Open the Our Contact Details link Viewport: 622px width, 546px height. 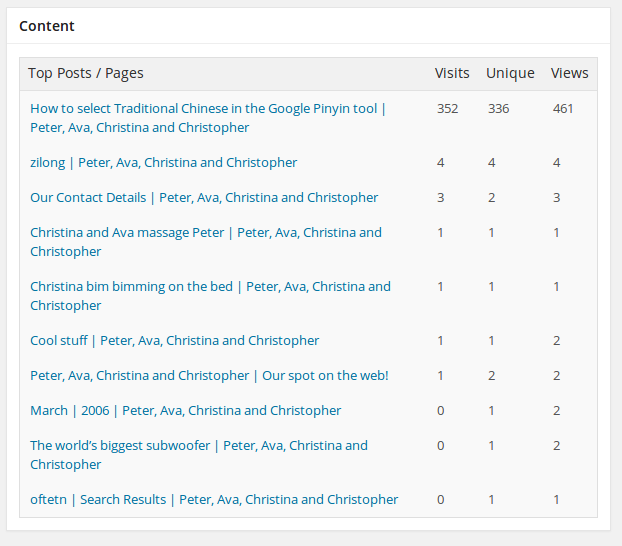point(204,198)
